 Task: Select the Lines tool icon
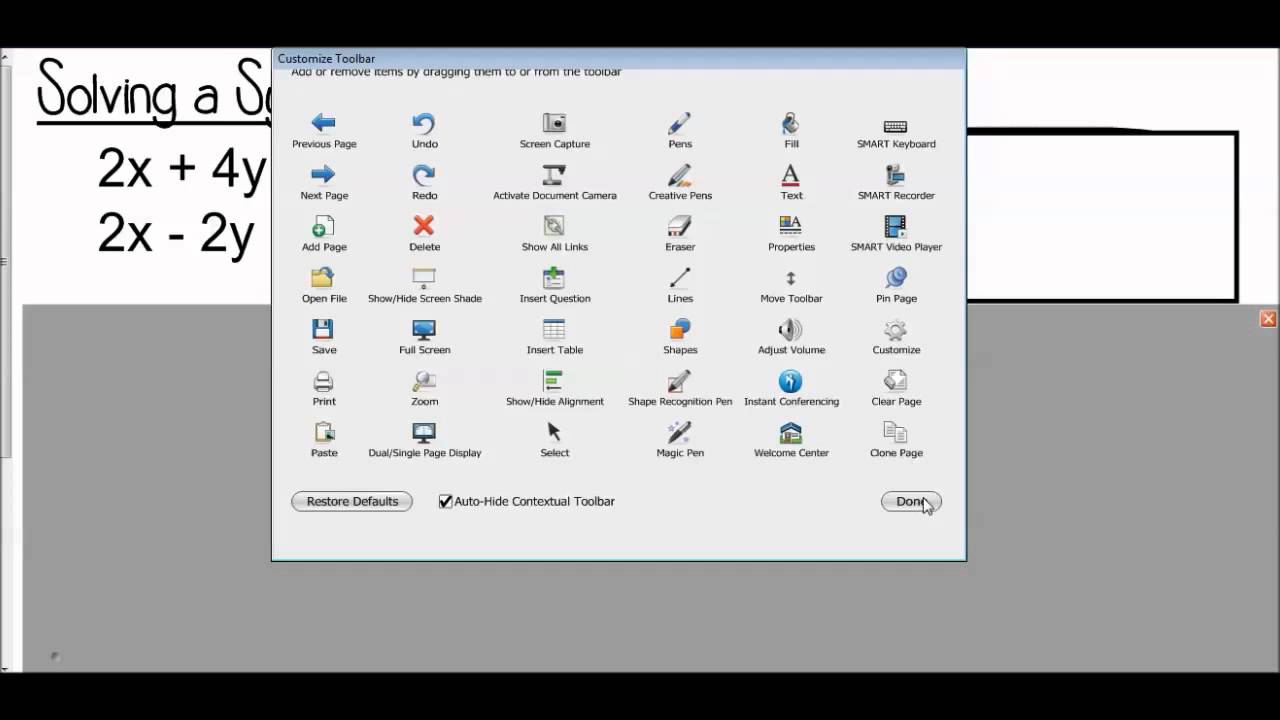click(680, 278)
